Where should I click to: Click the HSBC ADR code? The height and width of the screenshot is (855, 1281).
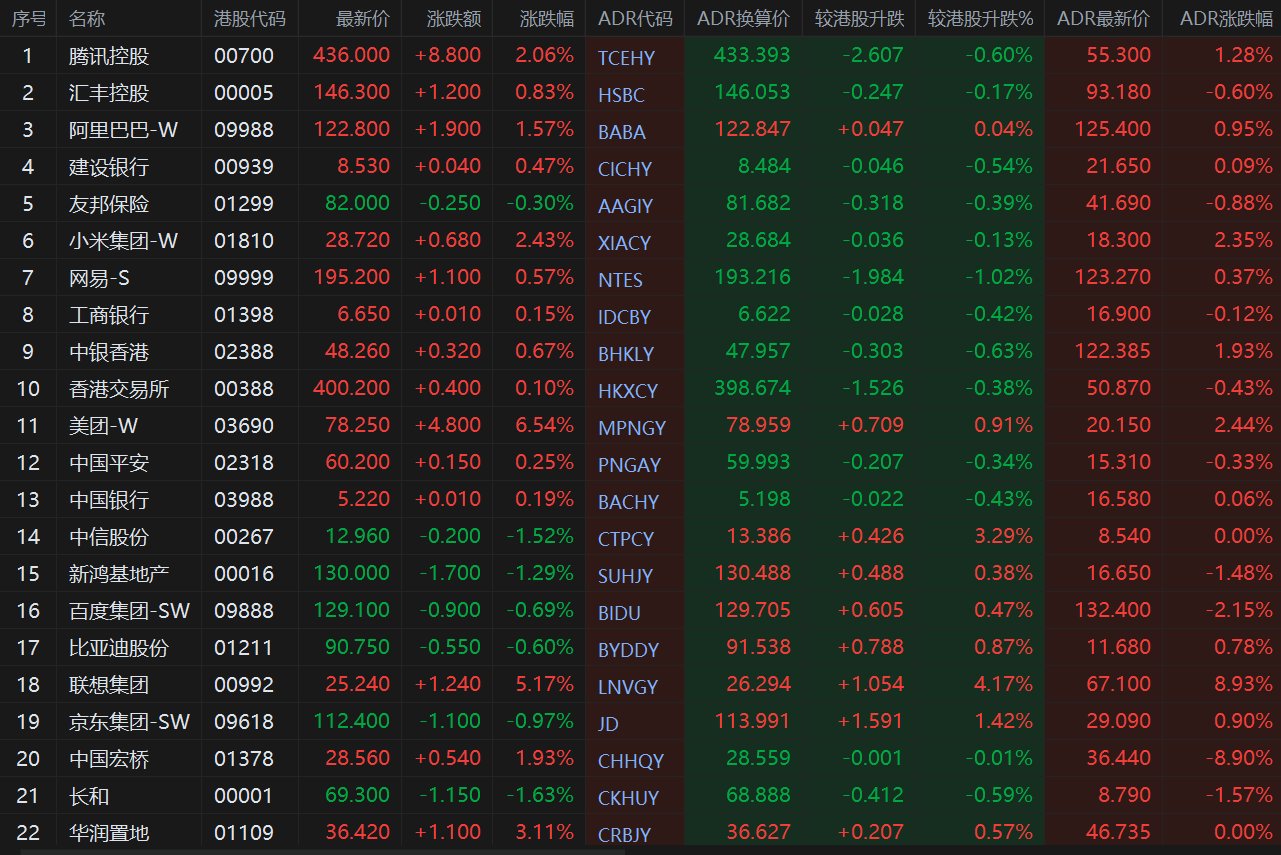tap(621, 95)
